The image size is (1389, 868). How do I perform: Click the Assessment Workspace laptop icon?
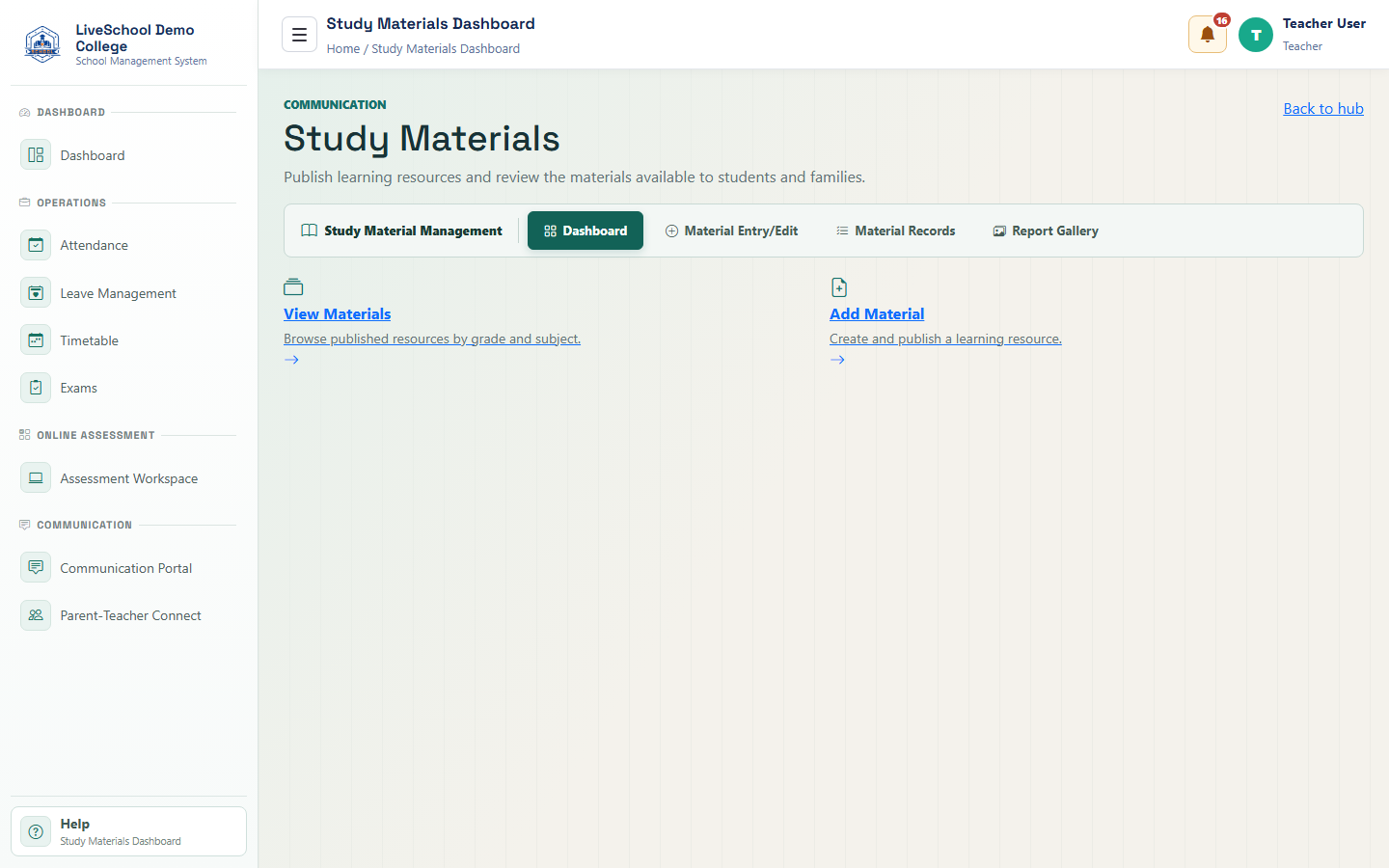click(x=36, y=477)
